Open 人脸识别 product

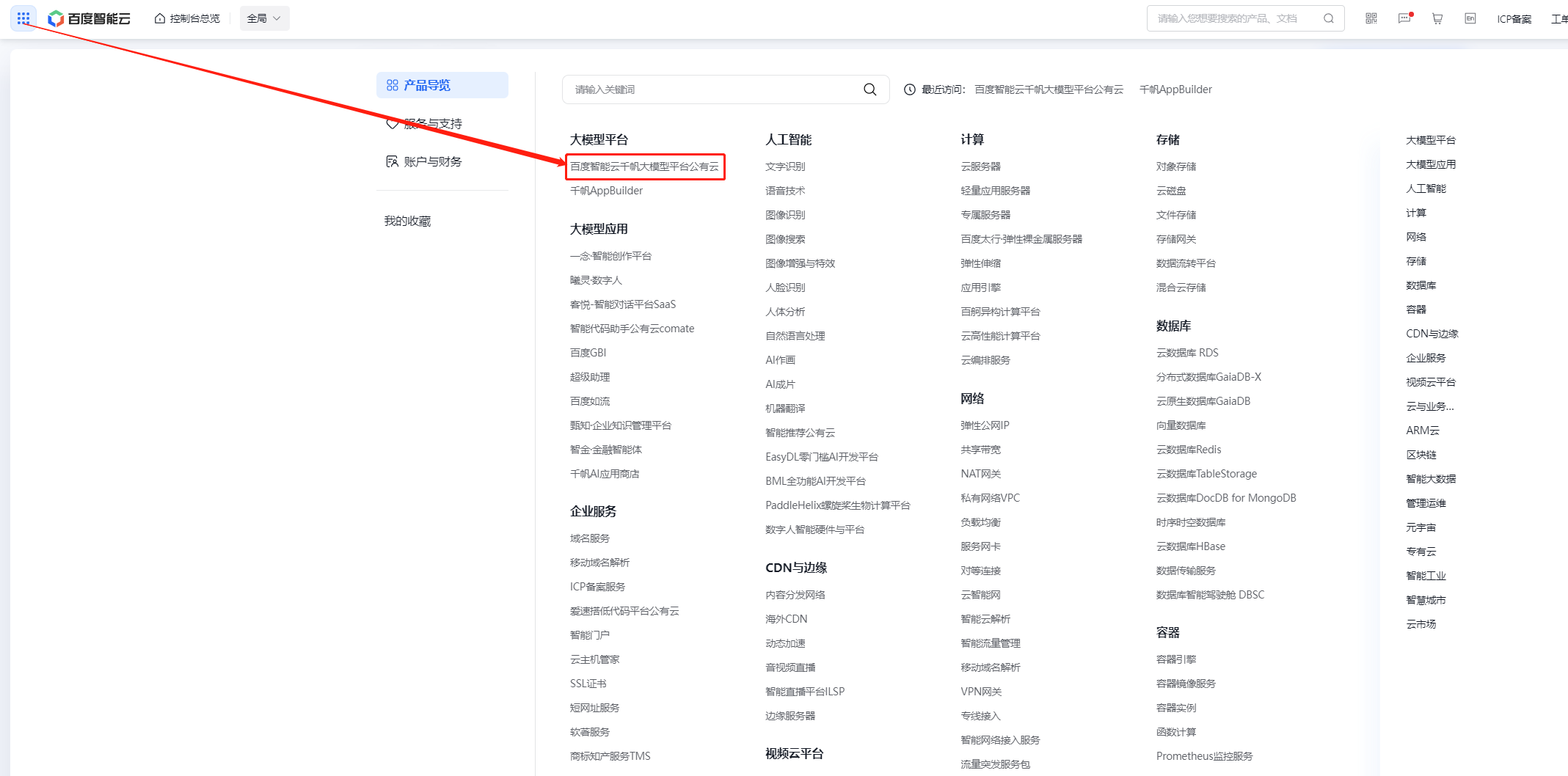785,288
